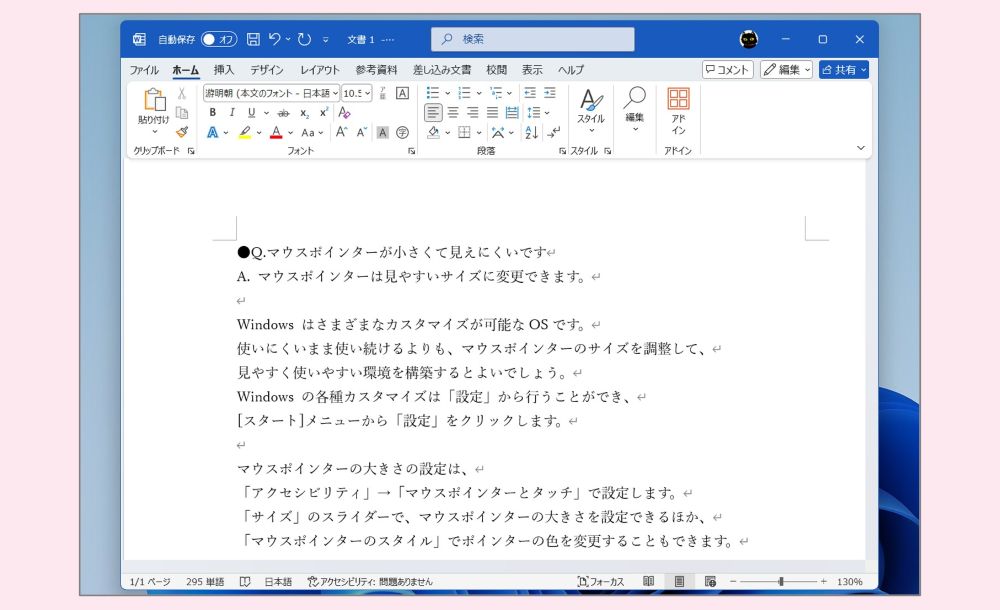Switch to Web Layout view in status bar
The image size is (1000, 610).
click(710, 581)
